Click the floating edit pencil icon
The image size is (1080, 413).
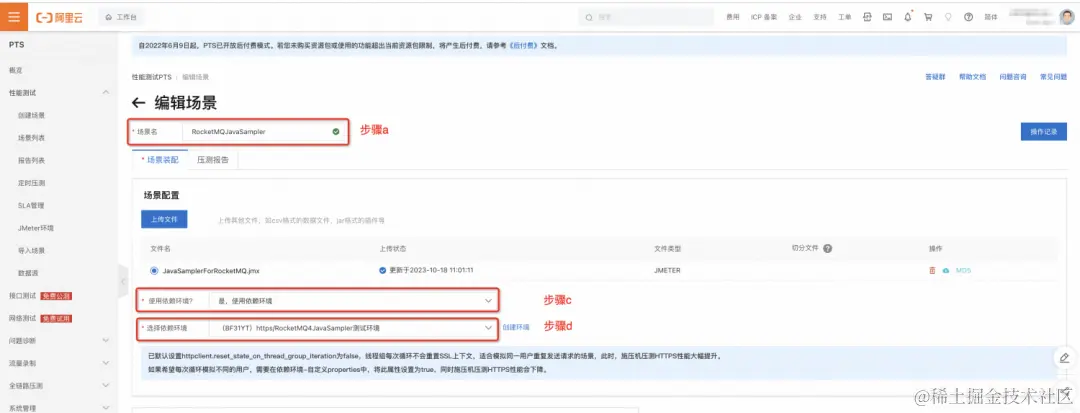(x=1064, y=357)
